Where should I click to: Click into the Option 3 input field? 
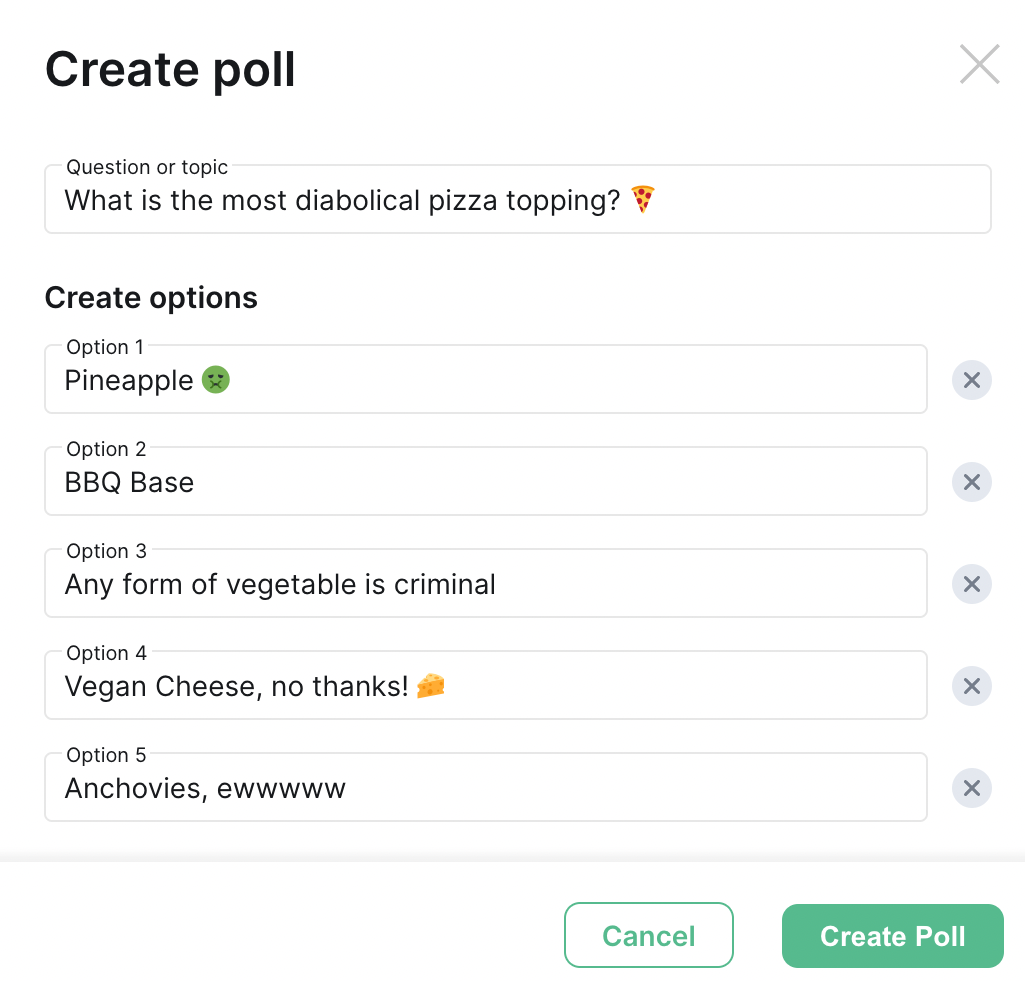tap(486, 583)
